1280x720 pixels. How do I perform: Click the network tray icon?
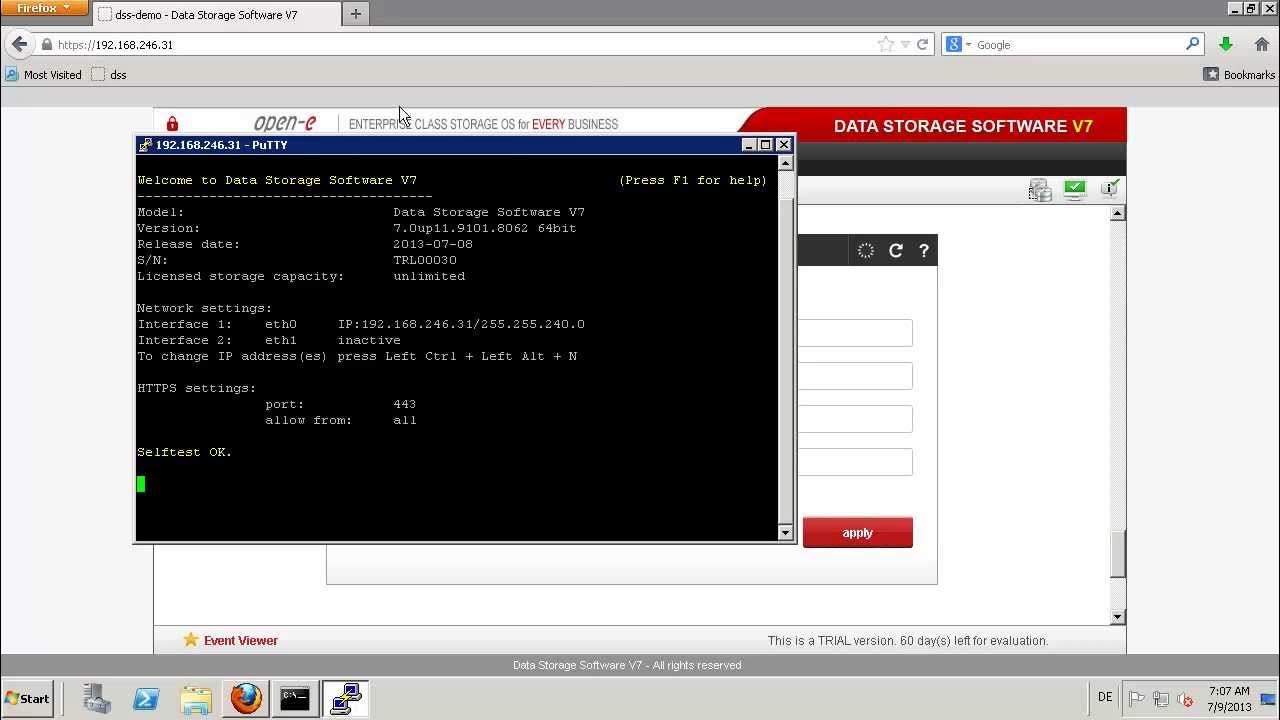click(x=1161, y=699)
